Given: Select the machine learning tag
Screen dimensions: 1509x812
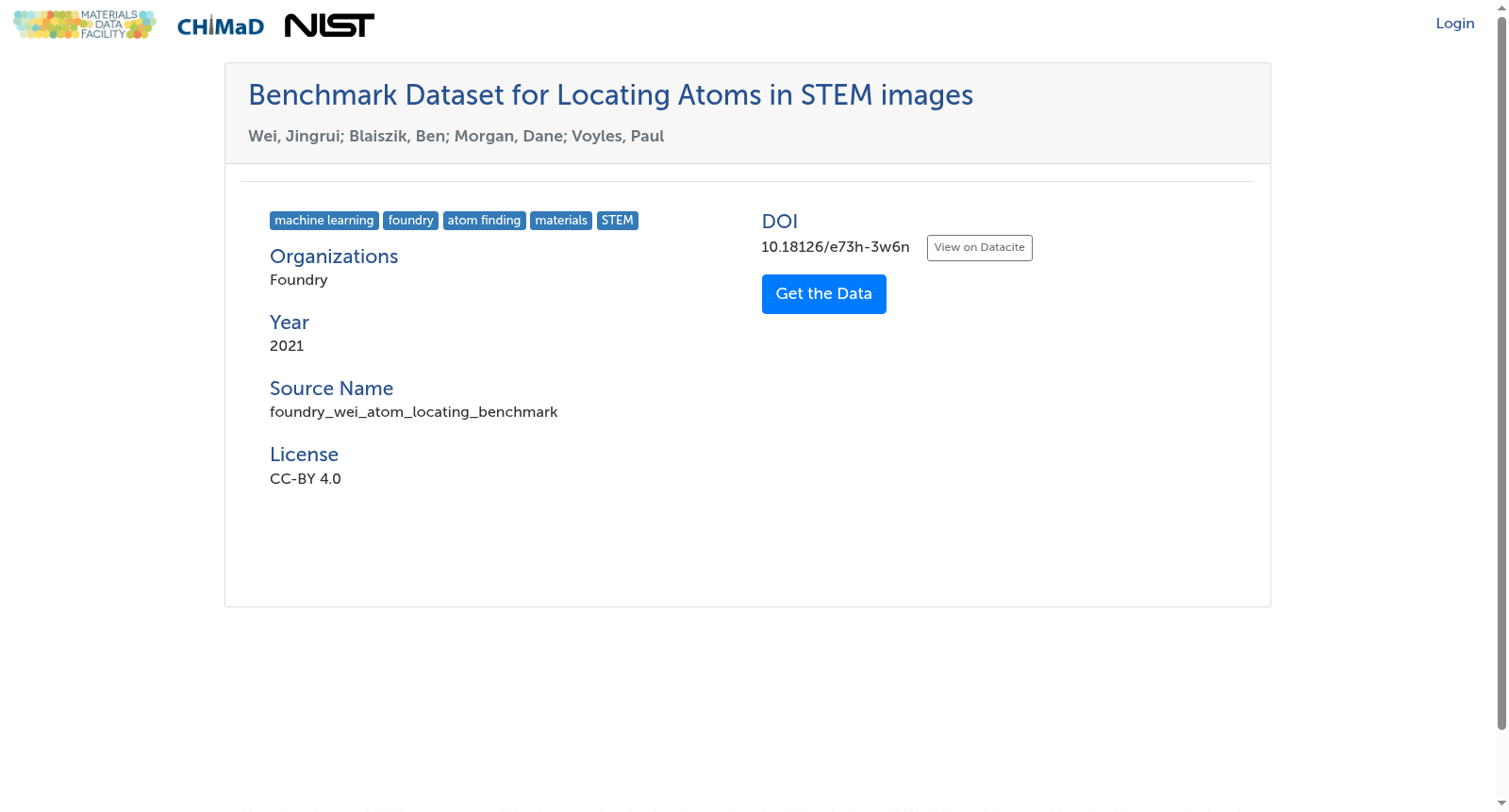Looking at the screenshot, I should tap(324, 221).
